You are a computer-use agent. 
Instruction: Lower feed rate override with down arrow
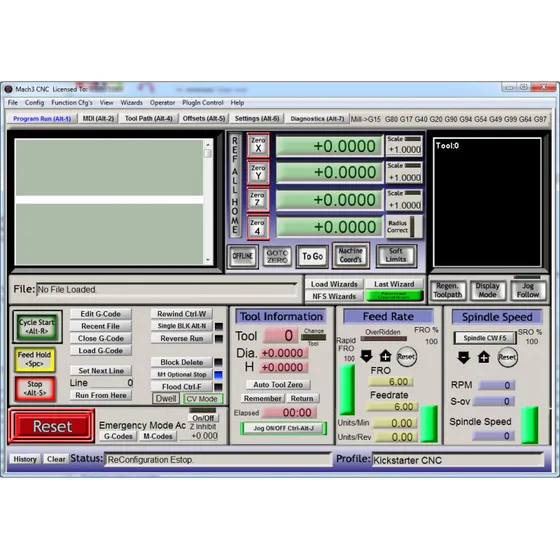366,356
